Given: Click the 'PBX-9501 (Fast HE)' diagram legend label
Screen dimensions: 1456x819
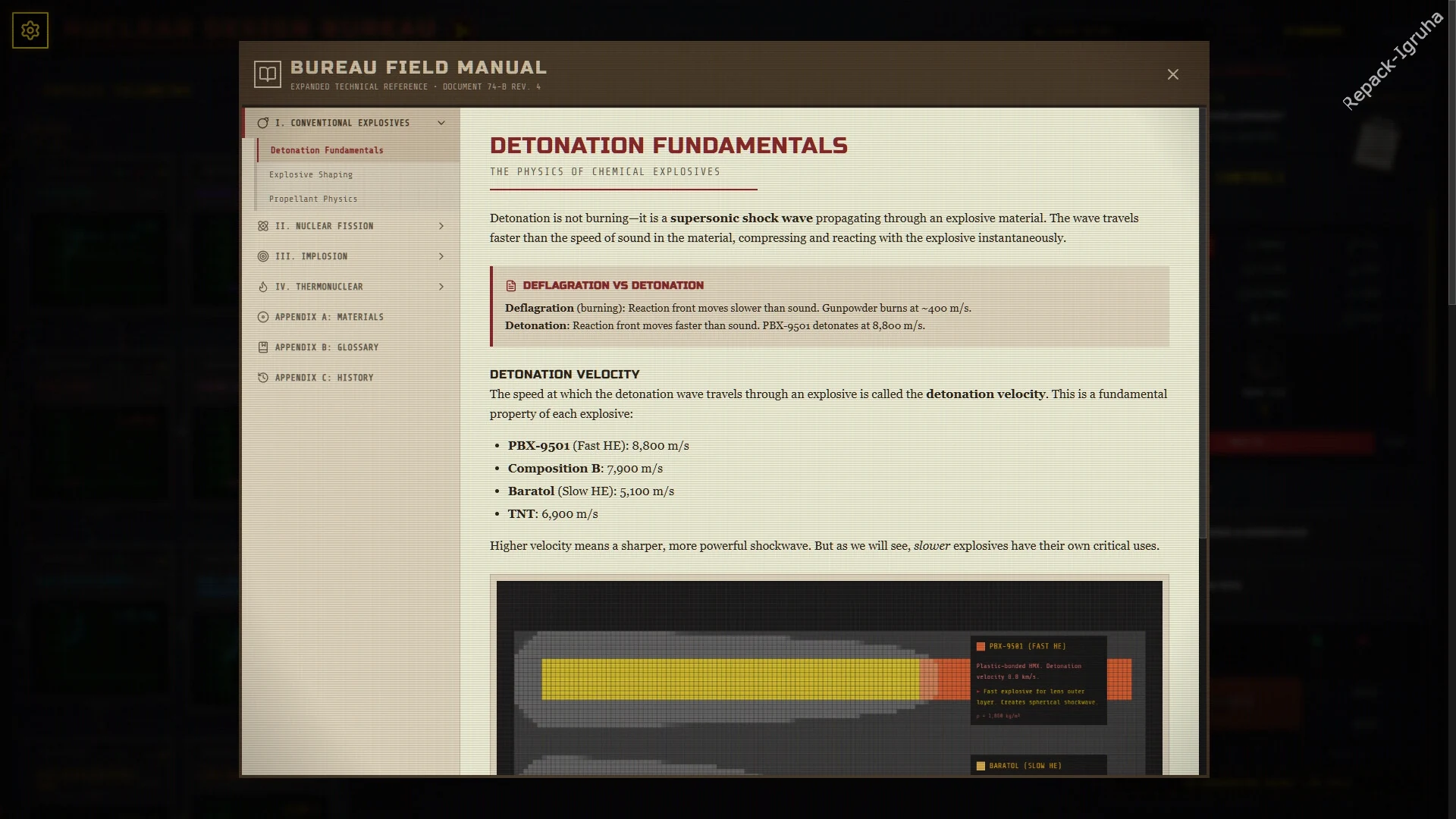Looking at the screenshot, I should click(x=1028, y=647).
